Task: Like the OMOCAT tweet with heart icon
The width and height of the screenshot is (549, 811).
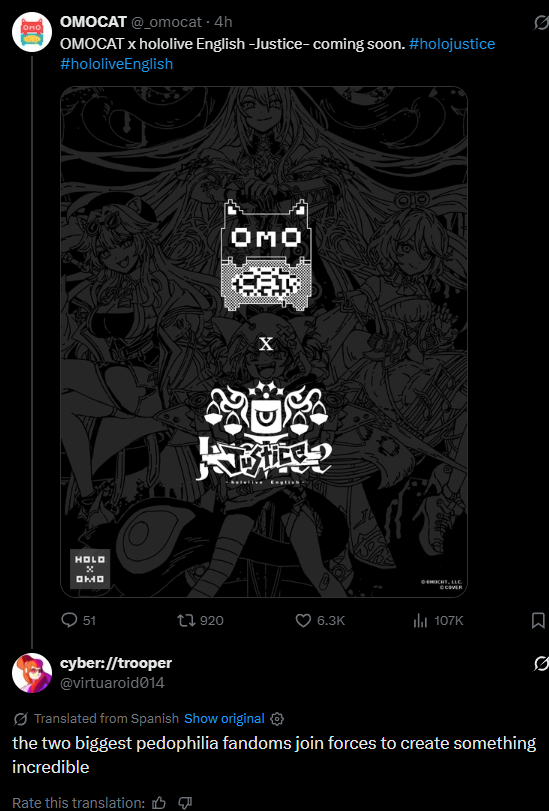Action: point(303,620)
